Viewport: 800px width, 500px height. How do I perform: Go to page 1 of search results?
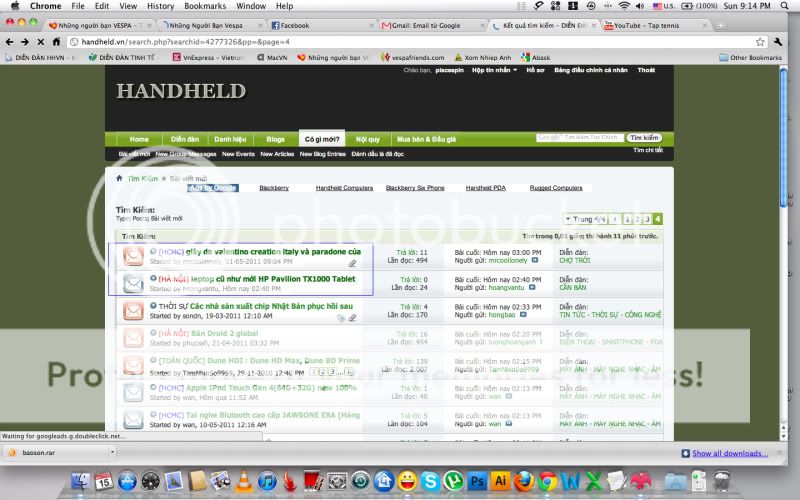click(x=627, y=218)
